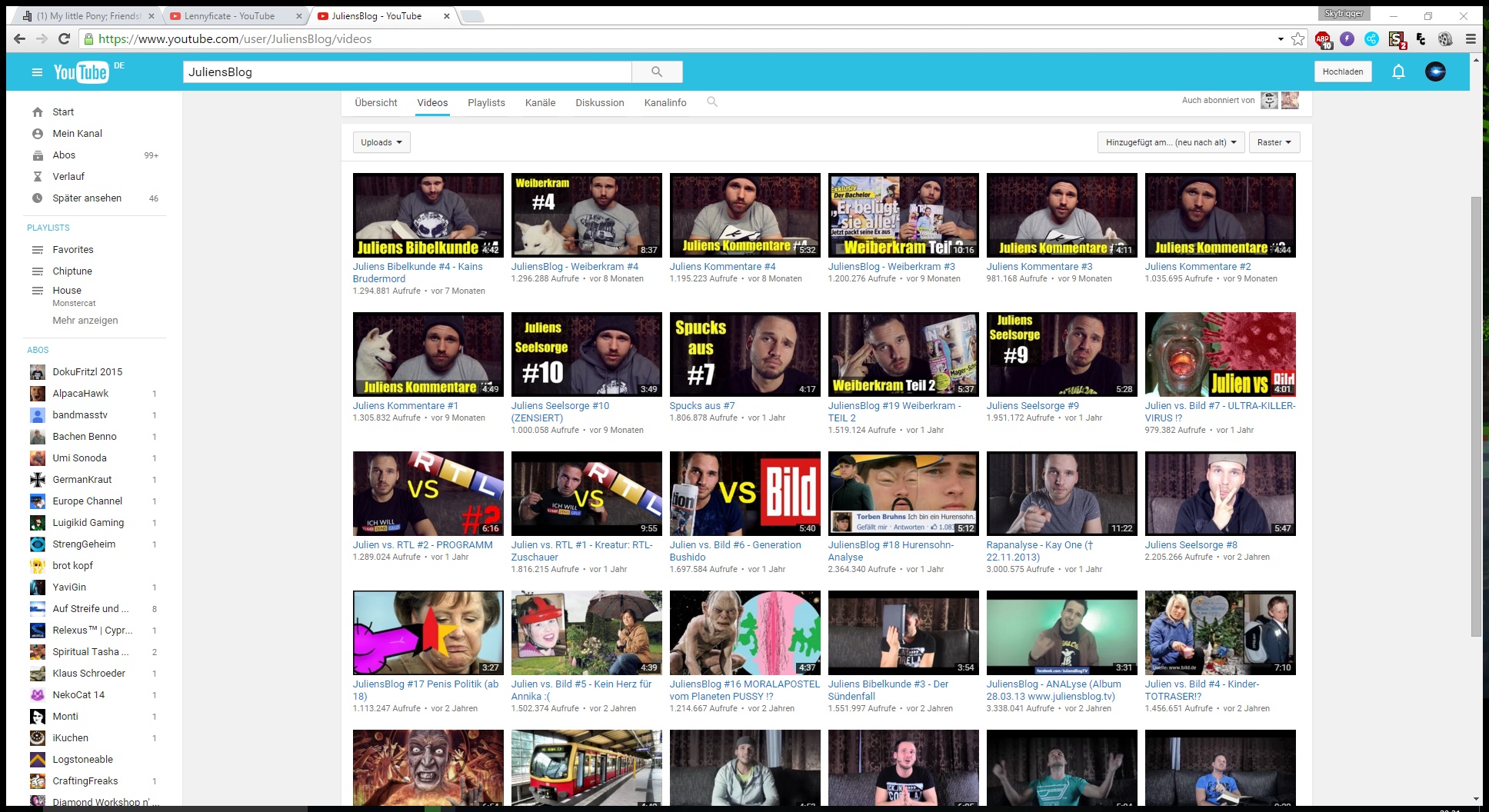Bookmark page with the star icon
Image resolution: width=1489 pixels, height=812 pixels.
(1298, 38)
